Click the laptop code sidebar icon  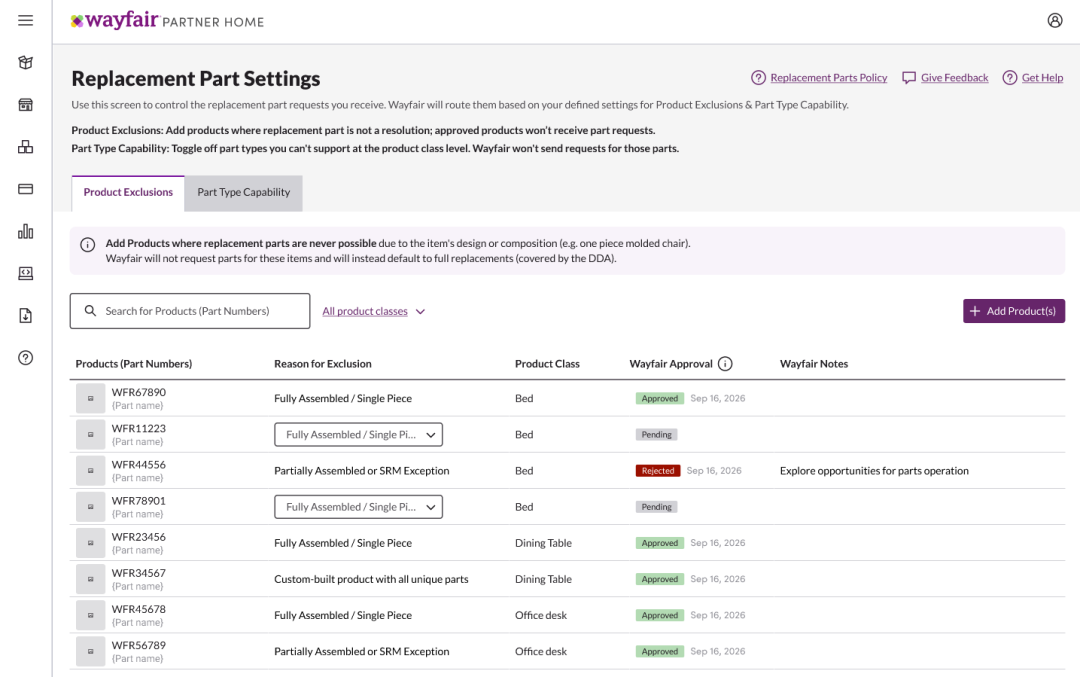point(26,273)
